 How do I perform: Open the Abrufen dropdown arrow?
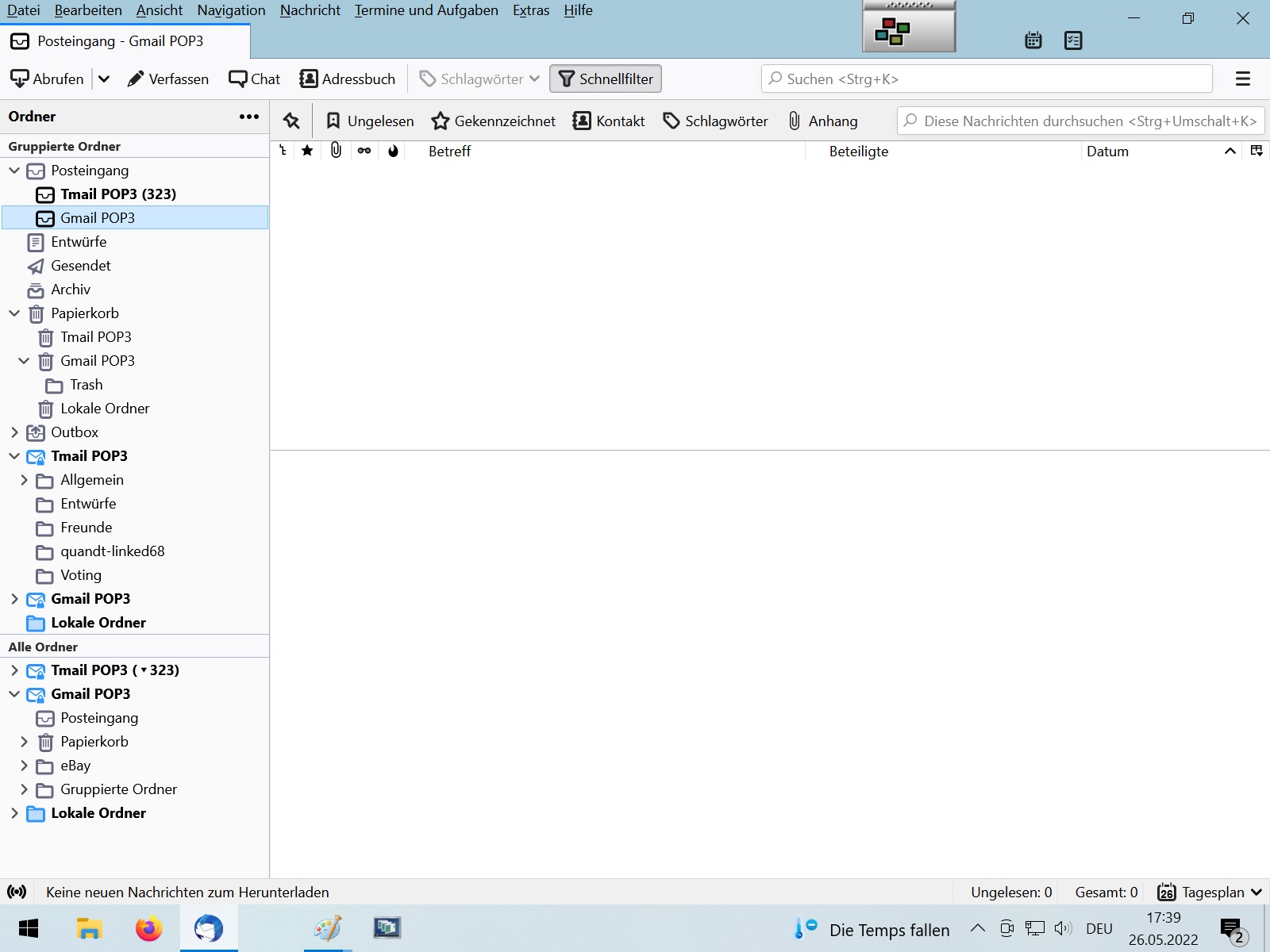(104, 79)
